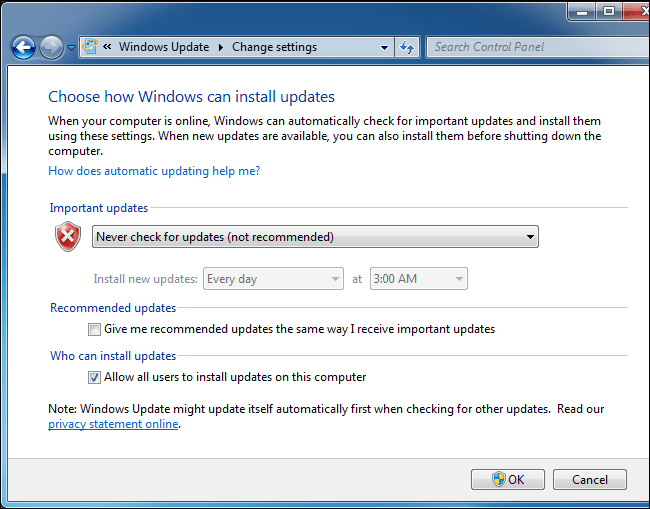This screenshot has width=650, height=509.
Task: Go to Windows Update breadcrumb
Action: [x=164, y=47]
